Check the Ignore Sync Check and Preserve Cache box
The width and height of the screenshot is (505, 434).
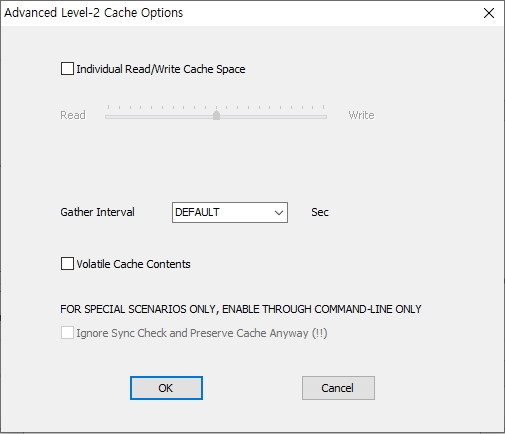pos(67,333)
